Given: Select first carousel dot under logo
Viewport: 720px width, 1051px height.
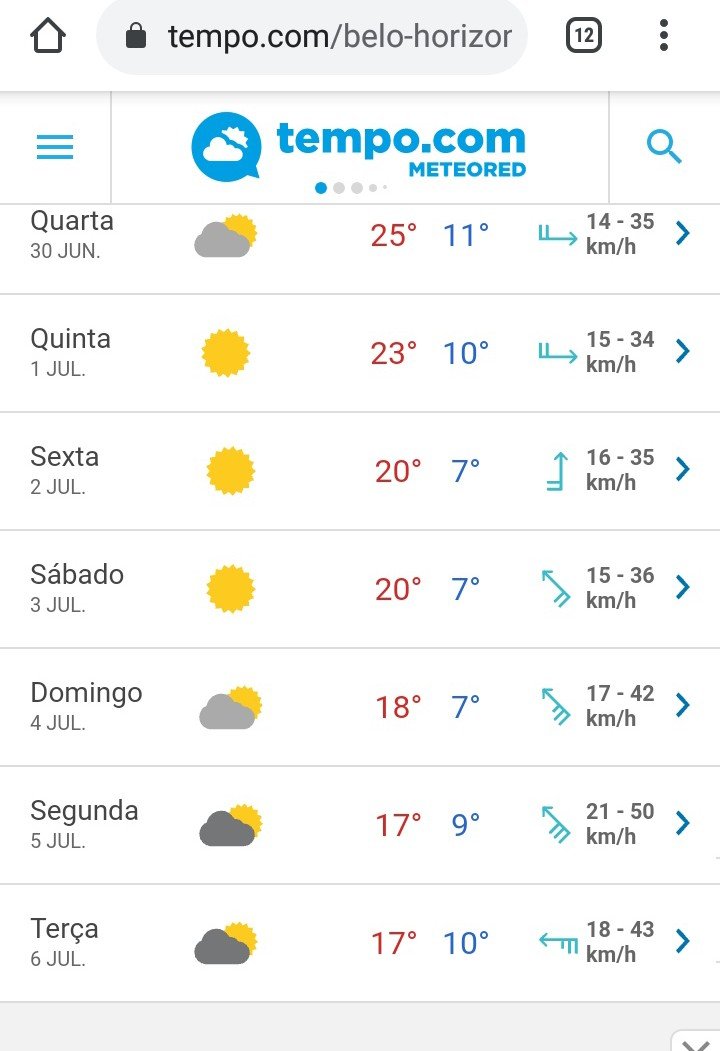Looking at the screenshot, I should coord(321,188).
